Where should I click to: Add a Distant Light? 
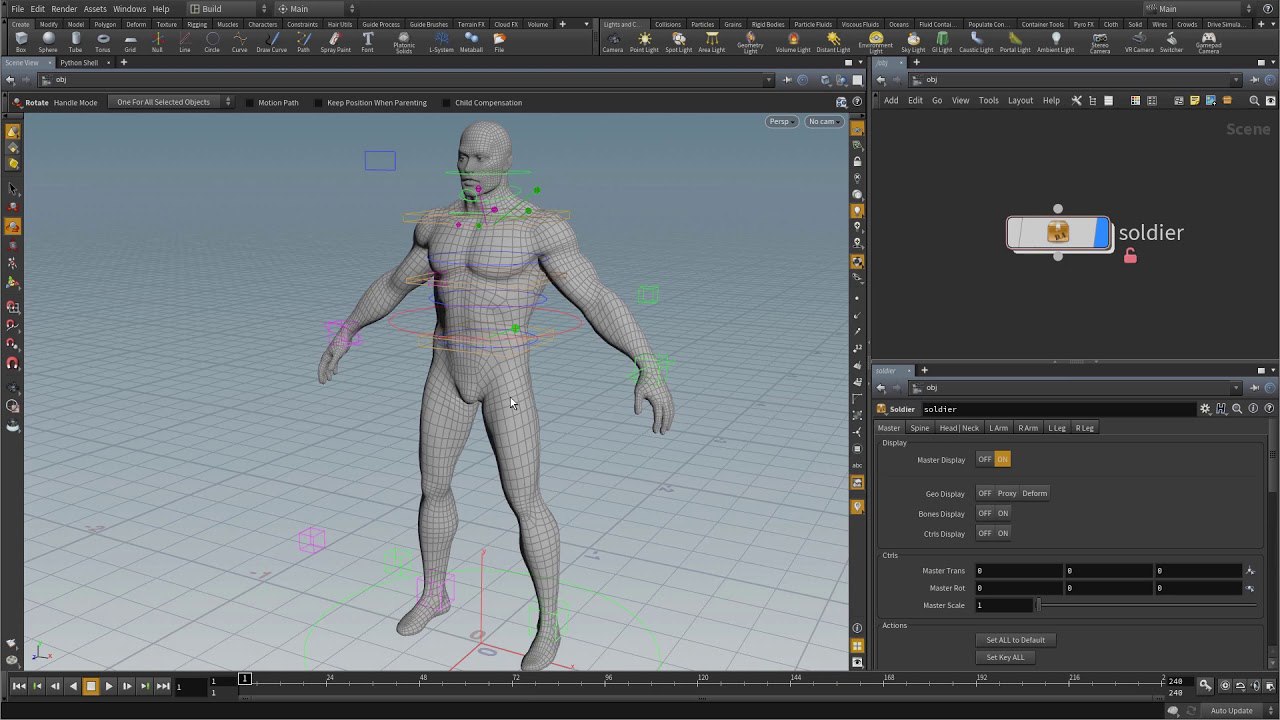click(833, 42)
